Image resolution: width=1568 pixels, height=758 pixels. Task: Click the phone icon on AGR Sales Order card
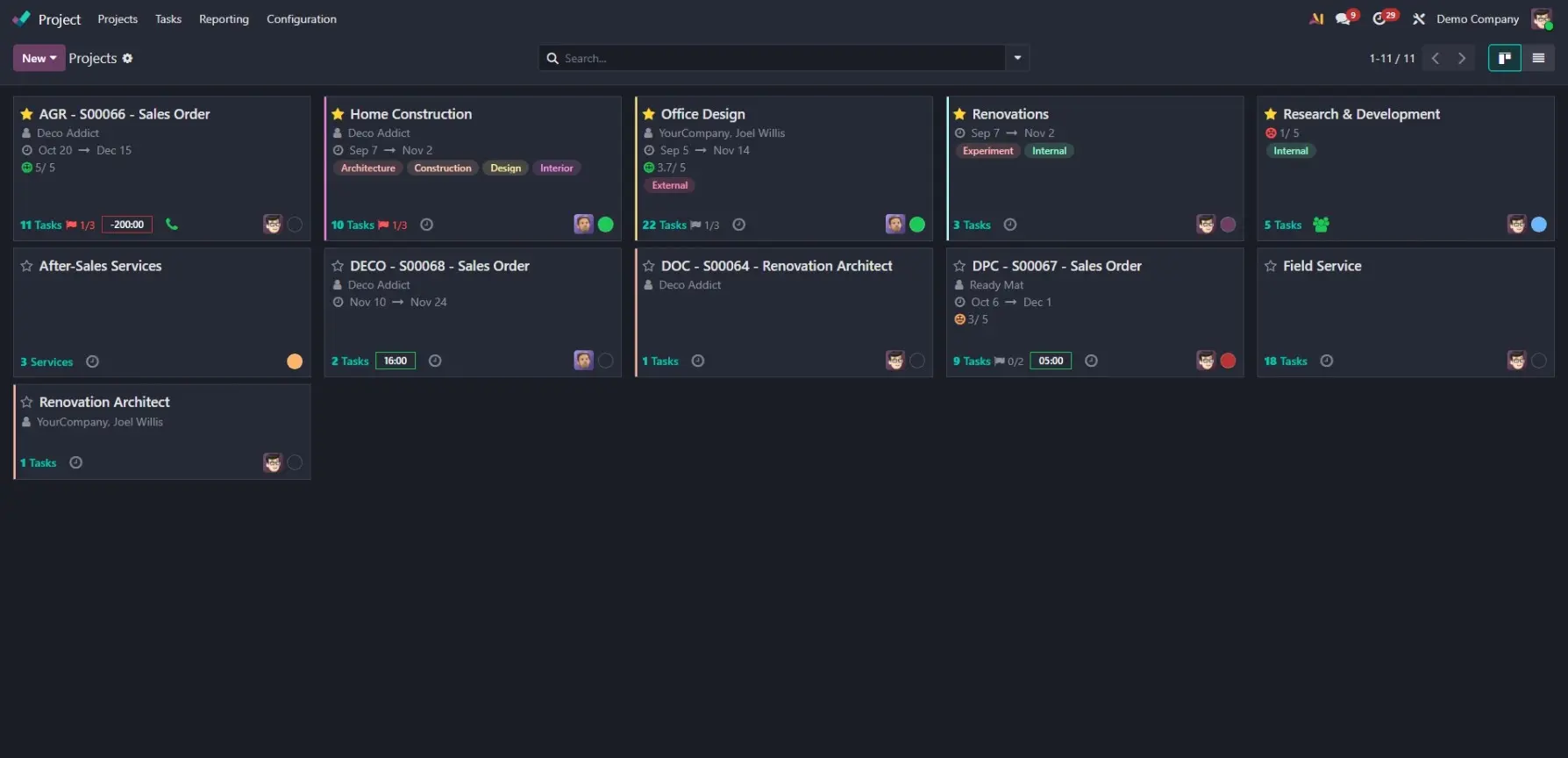tap(172, 225)
